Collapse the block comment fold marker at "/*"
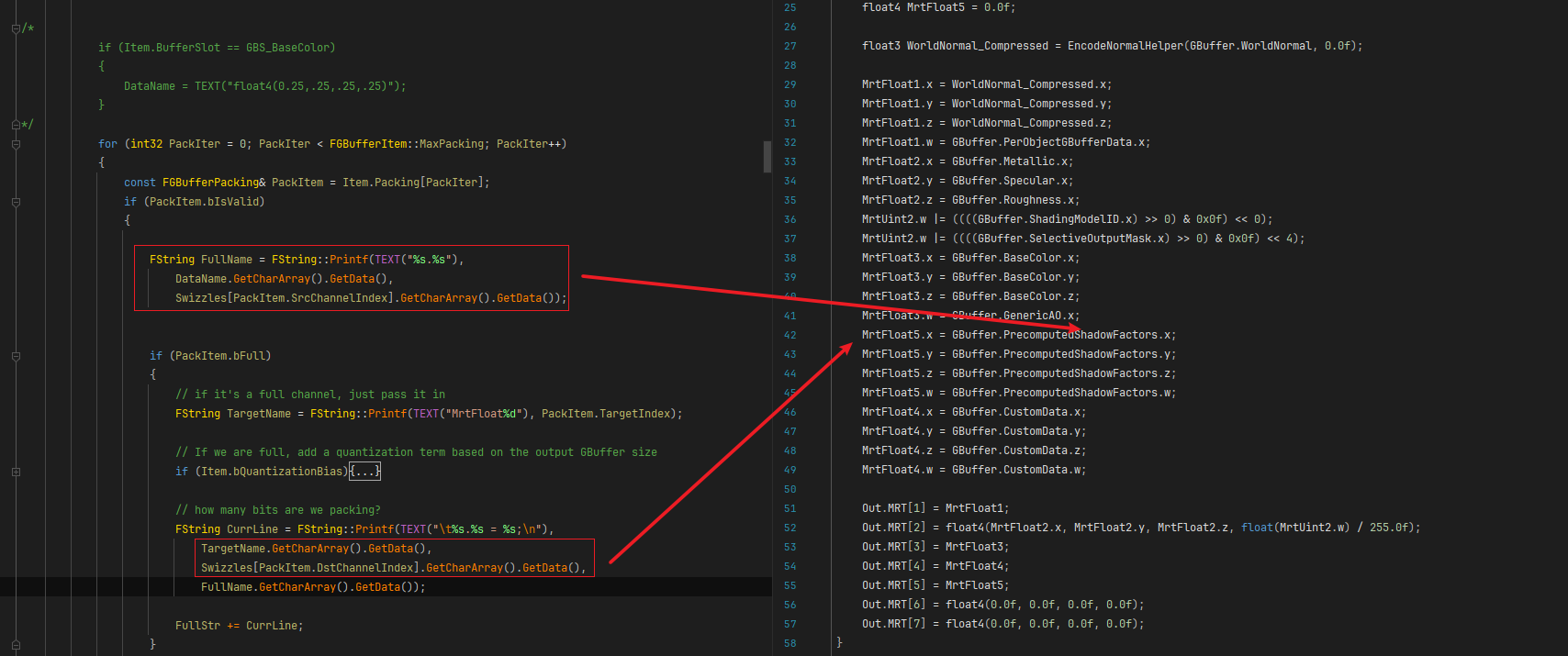The height and width of the screenshot is (656, 1568). [16, 28]
